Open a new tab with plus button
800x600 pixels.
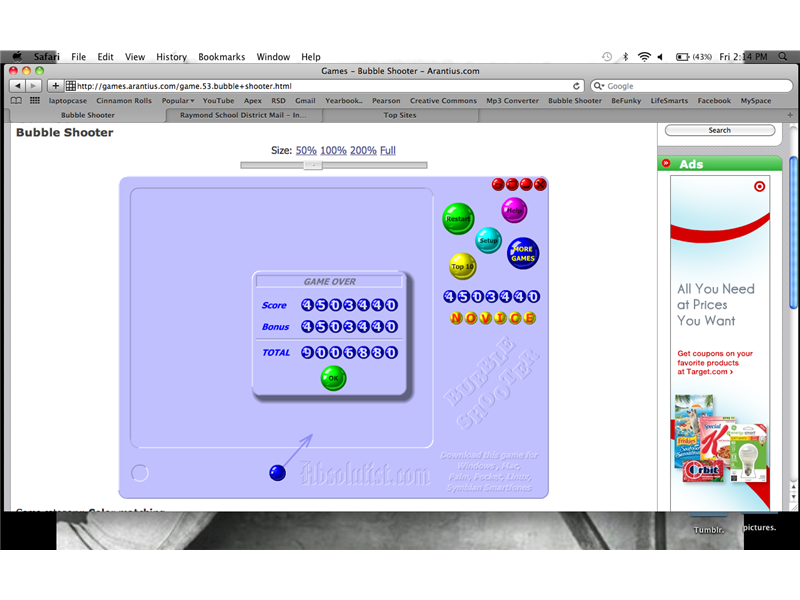(790, 115)
